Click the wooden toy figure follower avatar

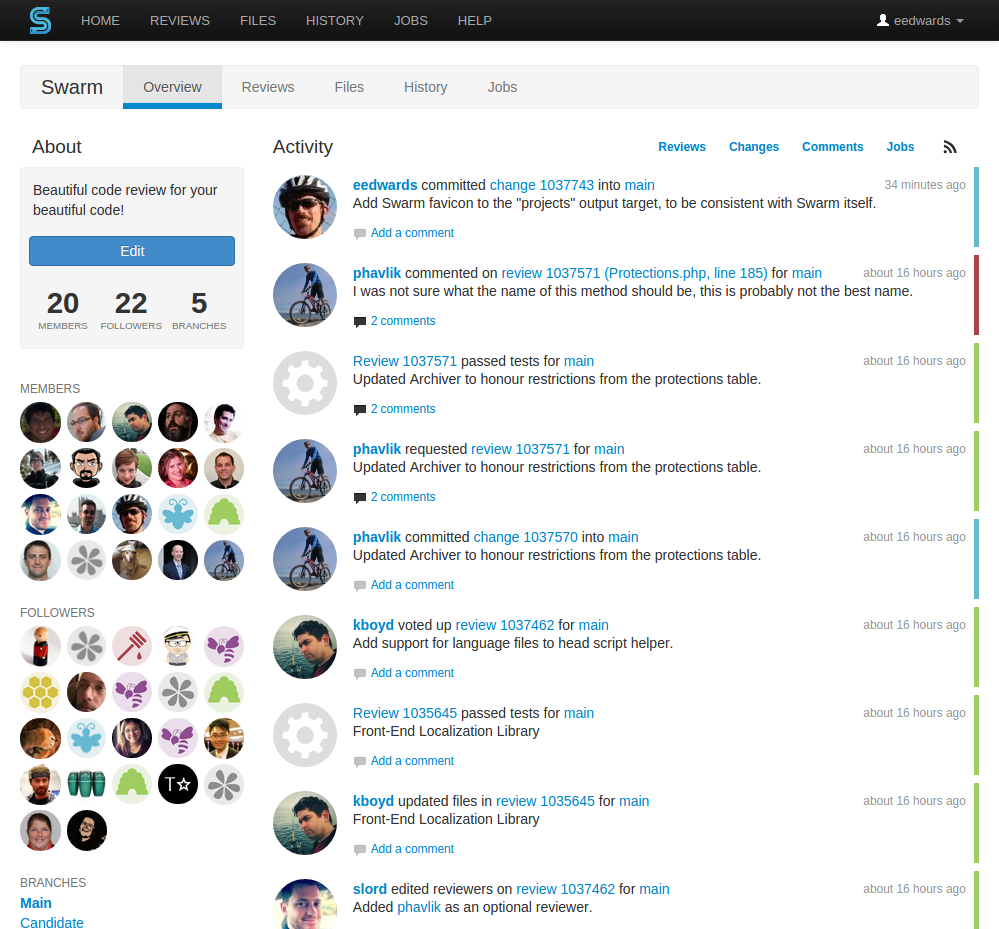click(x=40, y=646)
